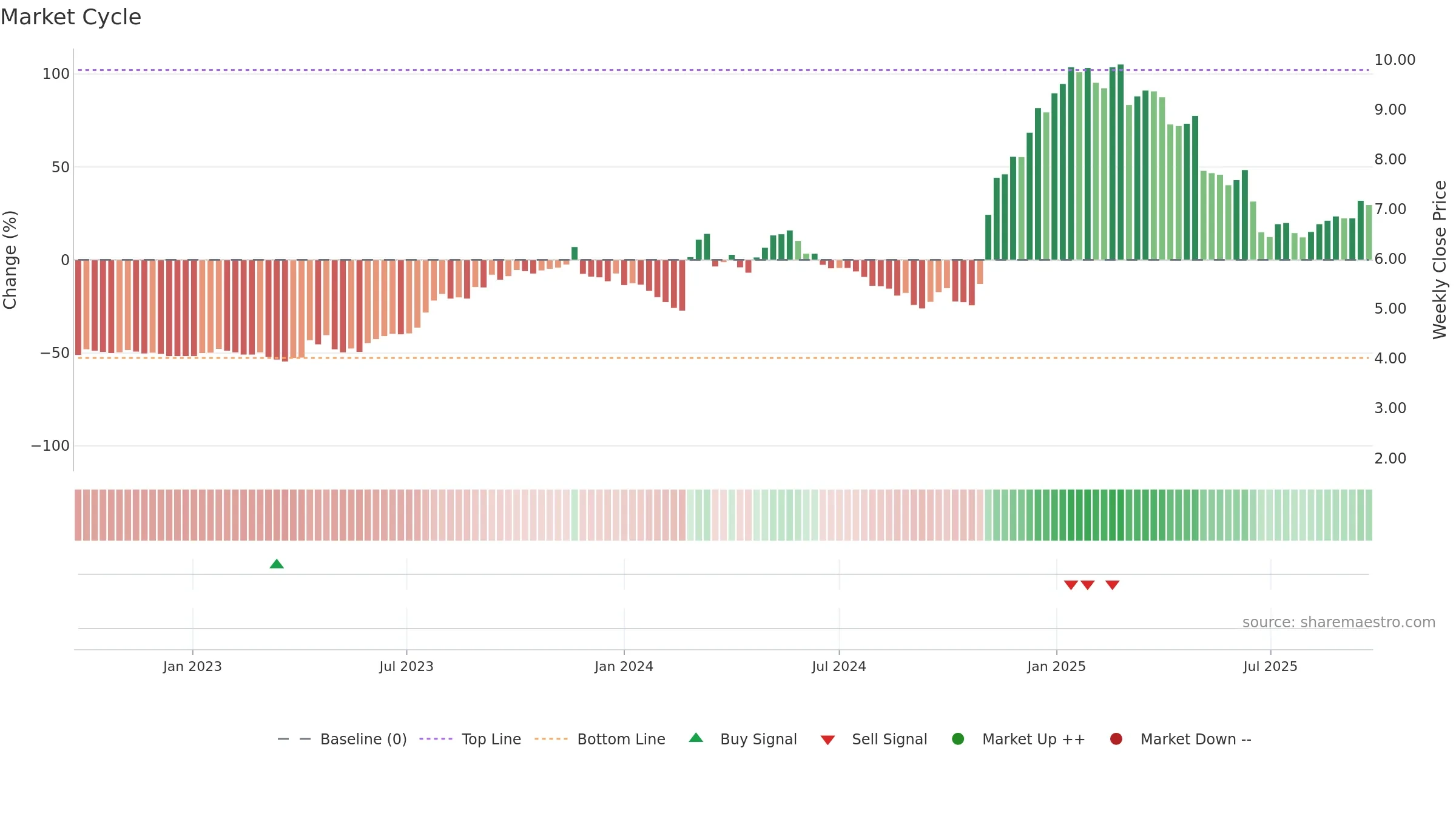This screenshot has height=819, width=1456.
Task: Click the Jul 2025 axis label
Action: pyautogui.click(x=1270, y=667)
